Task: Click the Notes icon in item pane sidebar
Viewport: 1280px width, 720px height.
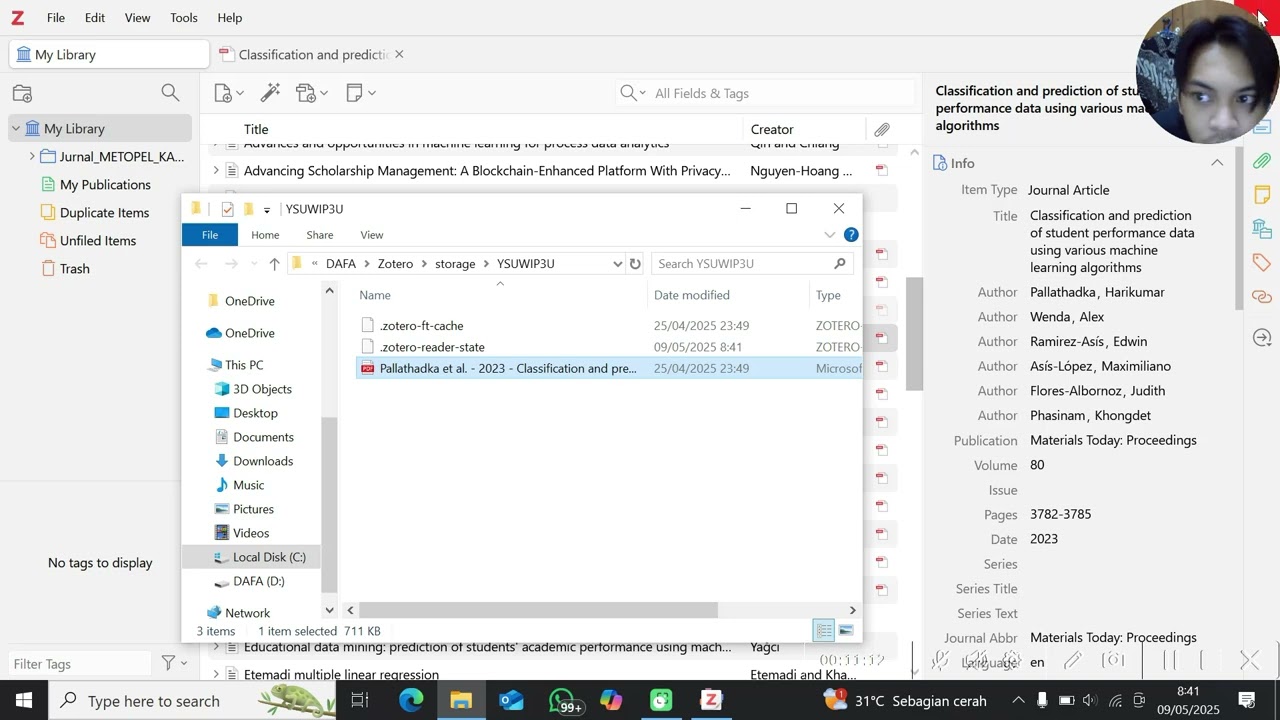Action: click(1262, 194)
